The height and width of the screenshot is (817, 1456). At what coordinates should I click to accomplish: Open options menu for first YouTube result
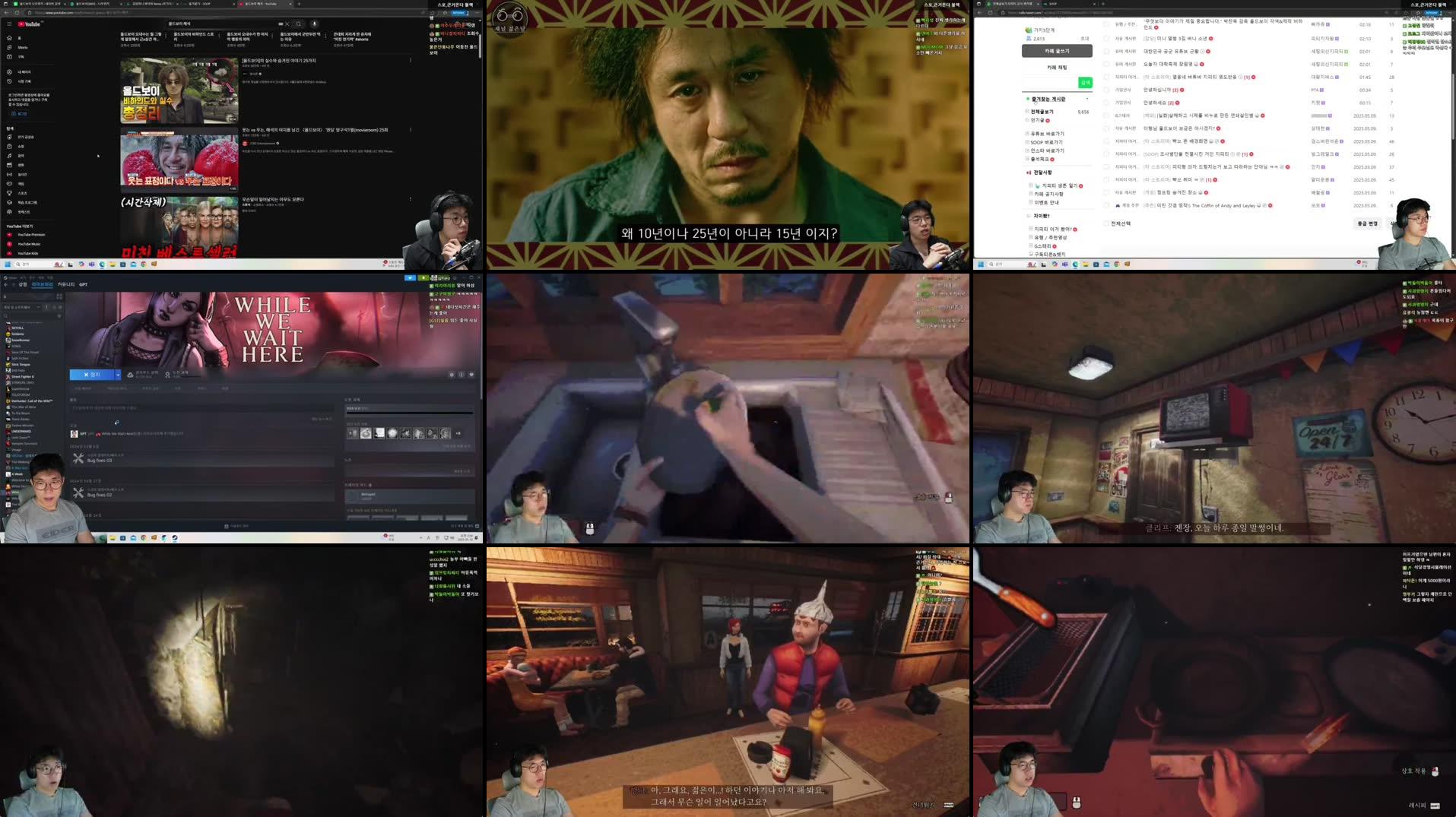pyautogui.click(x=411, y=60)
